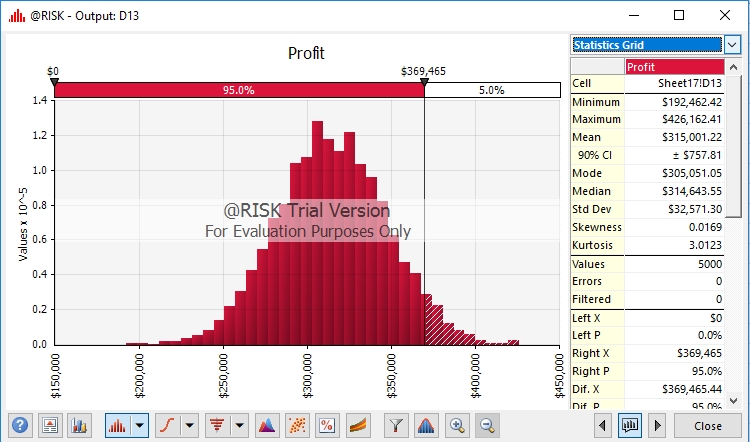Expand the Statistics Grid dropdown
The width and height of the screenshot is (750, 442).
tap(732, 45)
